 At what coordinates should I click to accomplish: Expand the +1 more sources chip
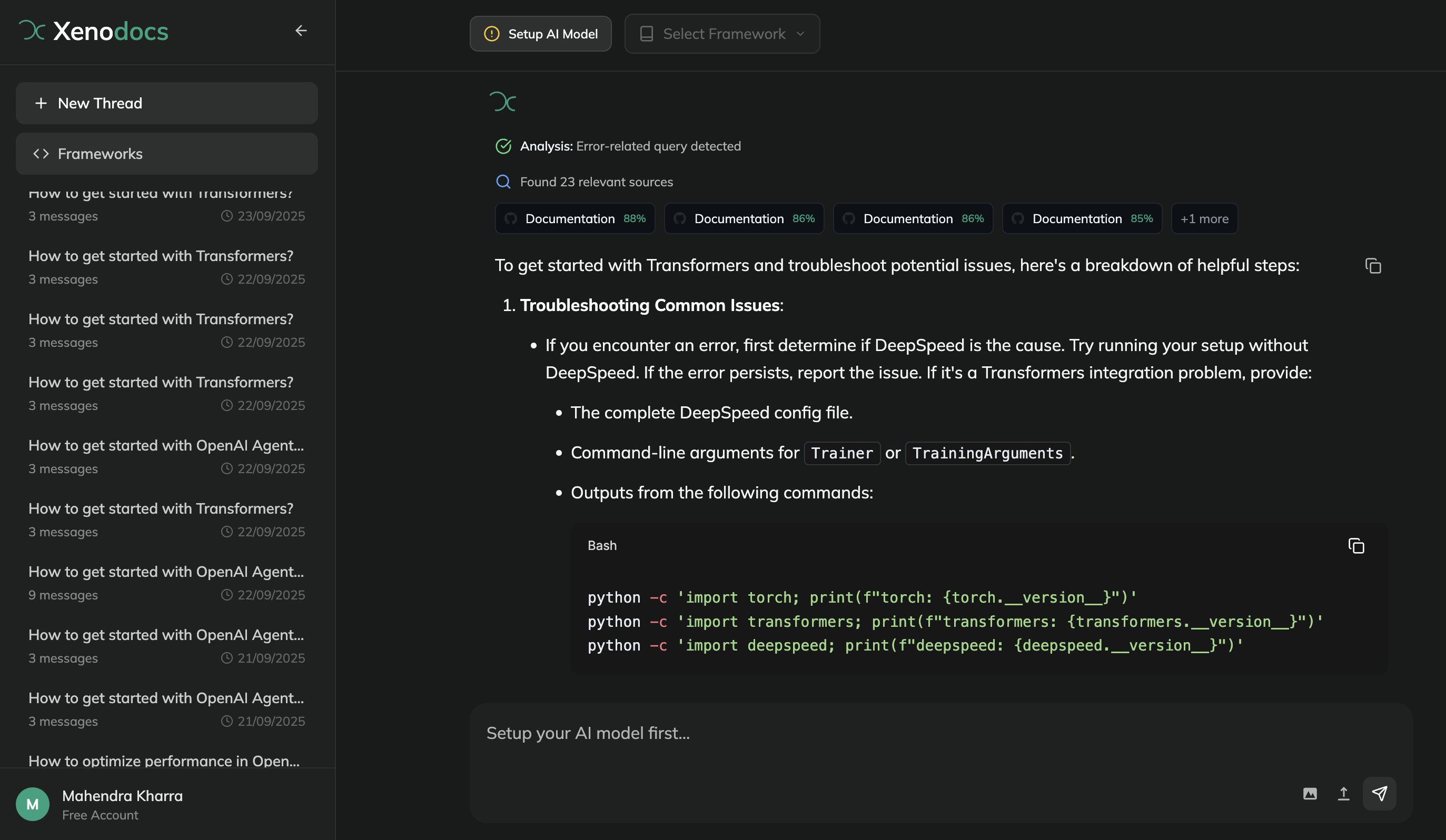point(1204,218)
